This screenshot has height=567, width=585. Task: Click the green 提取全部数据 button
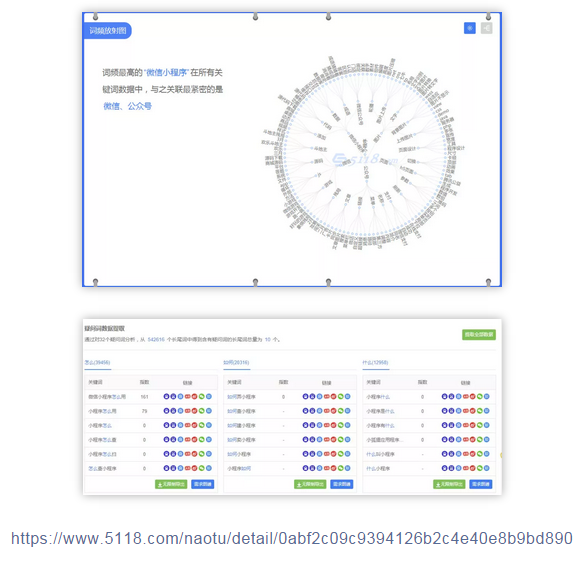tap(479, 334)
